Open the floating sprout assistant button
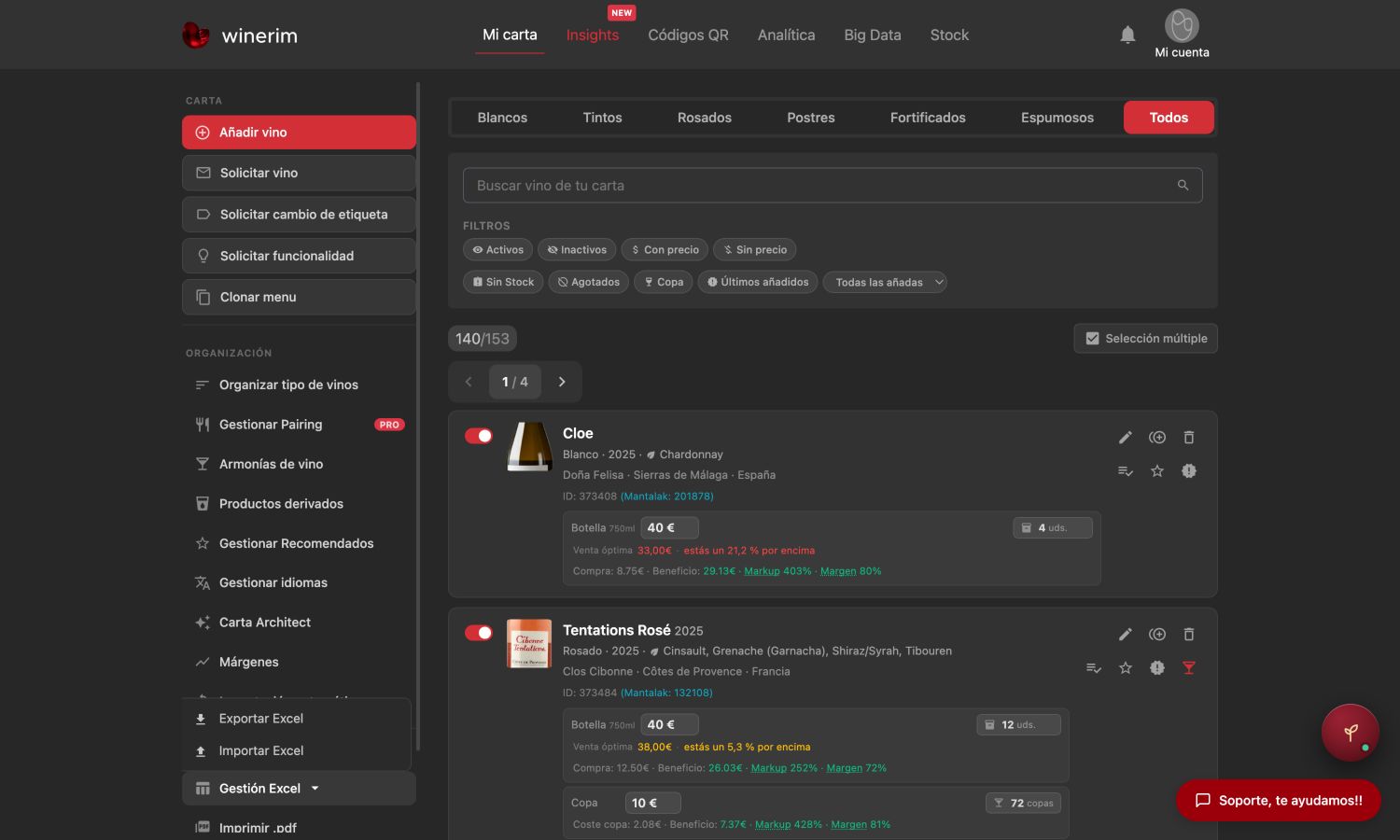Image resolution: width=1400 pixels, height=840 pixels. [x=1350, y=733]
